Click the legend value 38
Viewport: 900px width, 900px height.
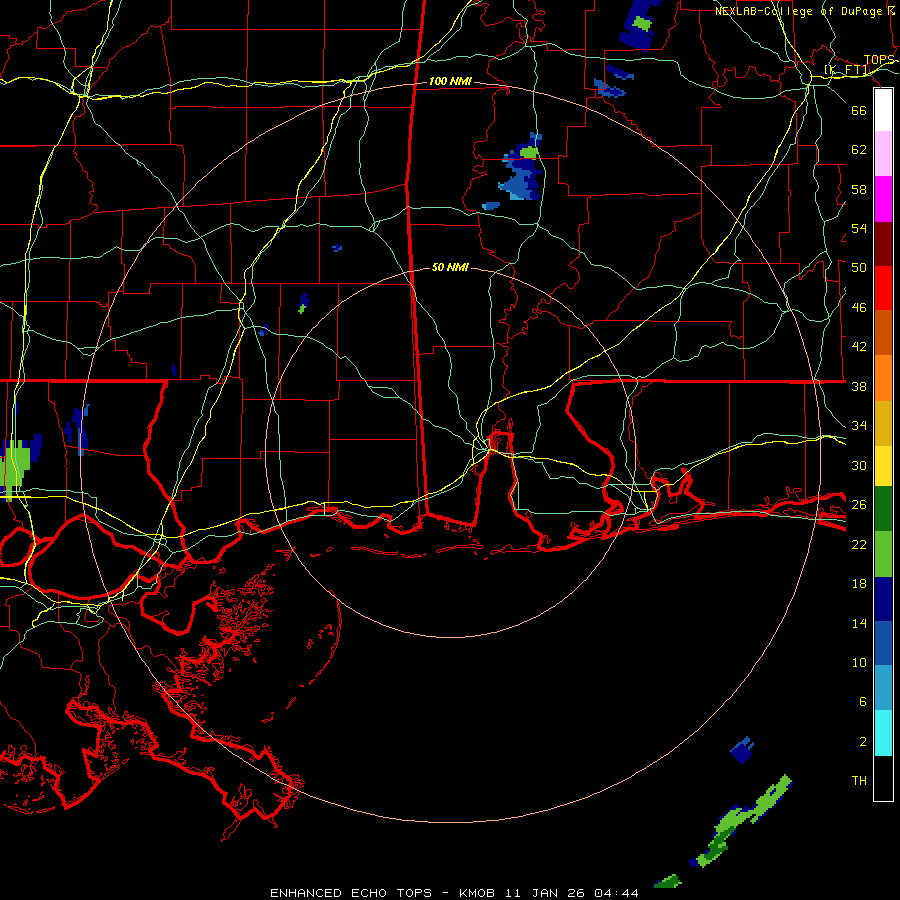click(859, 386)
